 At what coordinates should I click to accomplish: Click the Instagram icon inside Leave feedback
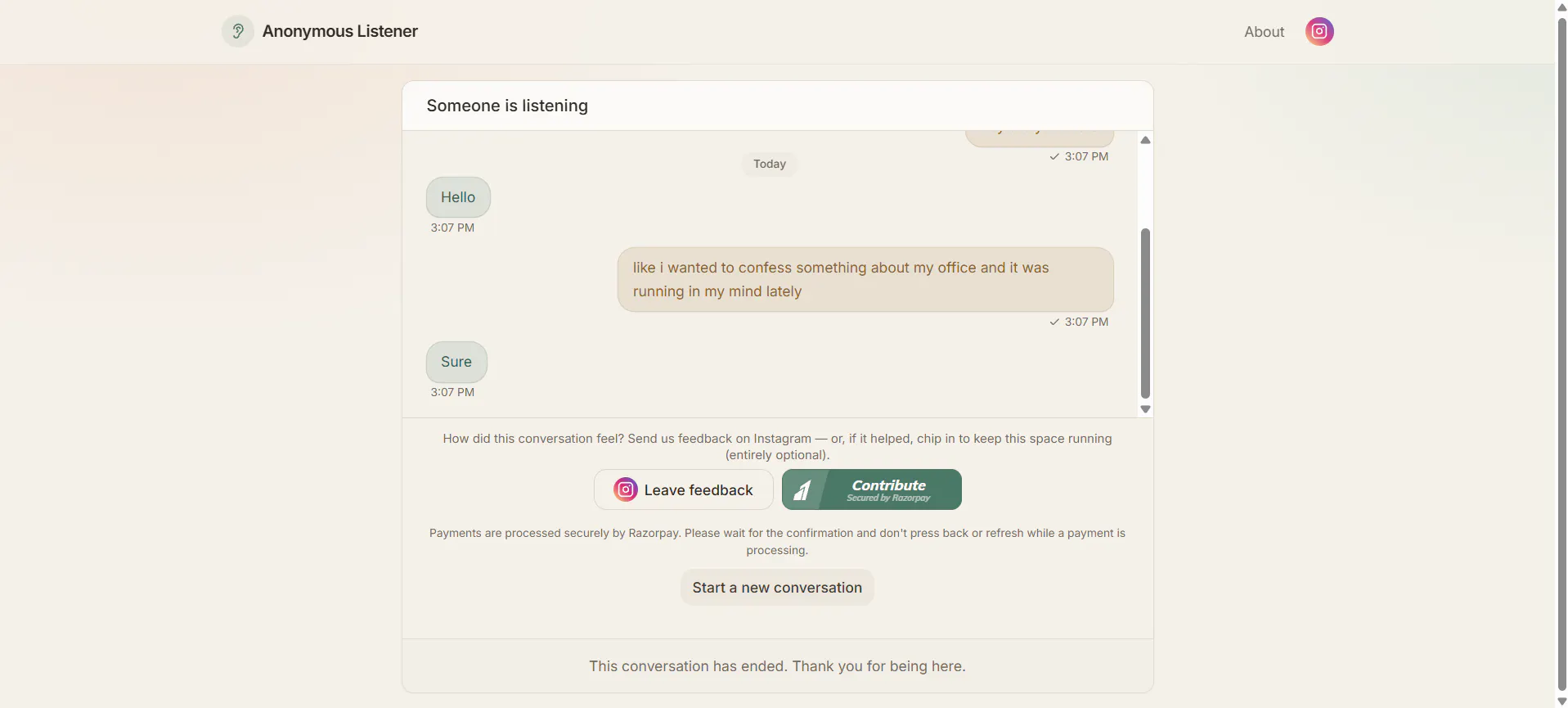coord(626,489)
